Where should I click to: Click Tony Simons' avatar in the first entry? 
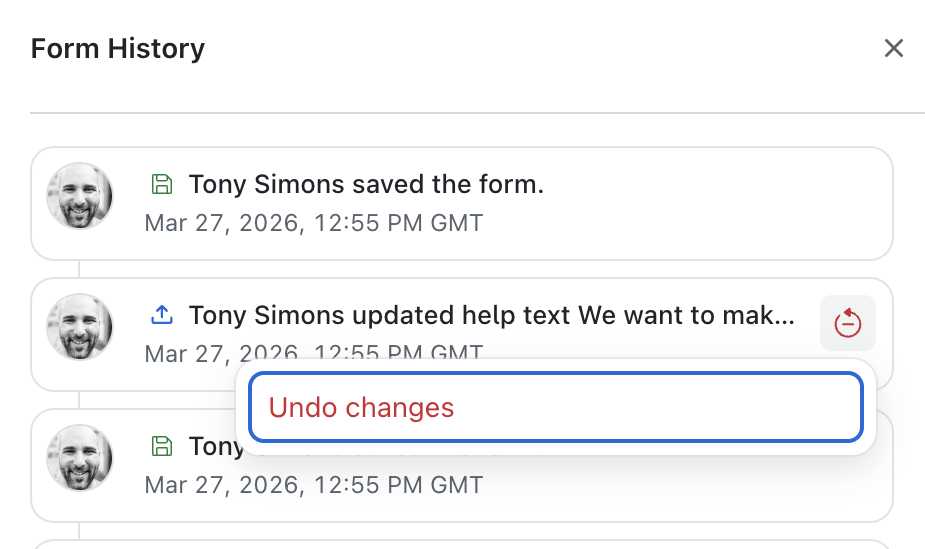pyautogui.click(x=80, y=196)
